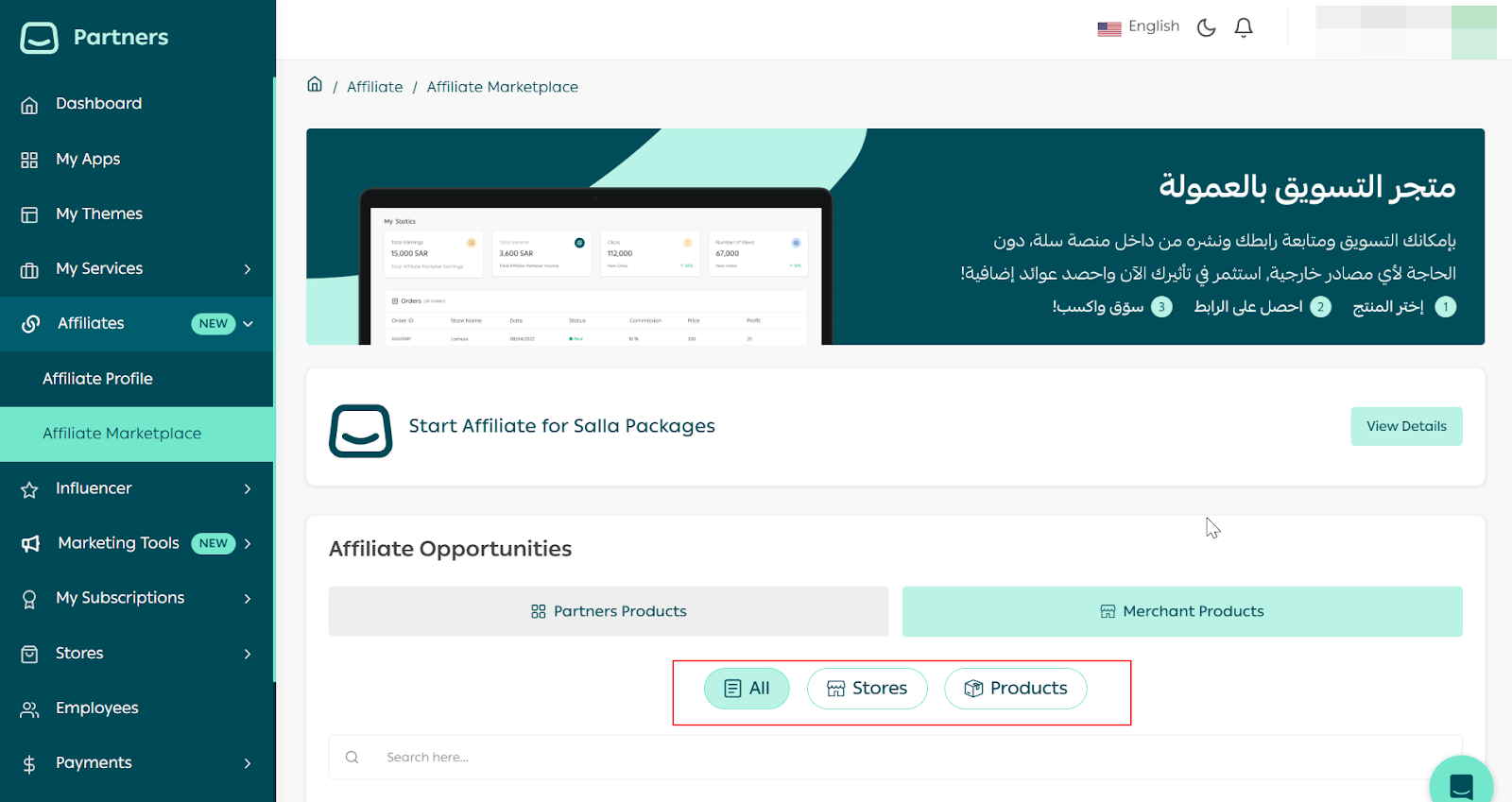Switch to the Partners Products tab

(609, 611)
